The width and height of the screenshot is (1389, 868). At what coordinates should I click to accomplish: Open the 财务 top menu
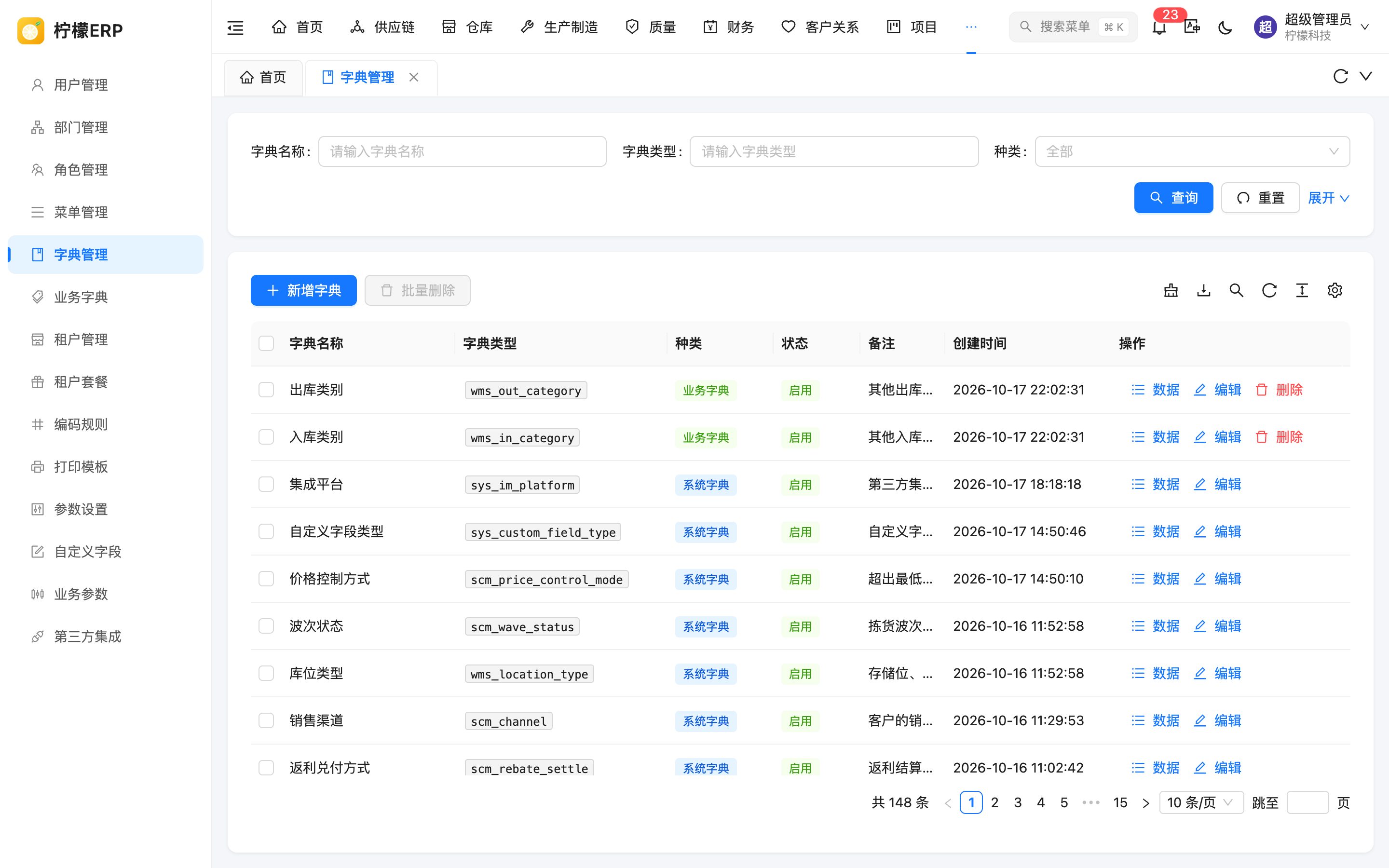point(729,27)
